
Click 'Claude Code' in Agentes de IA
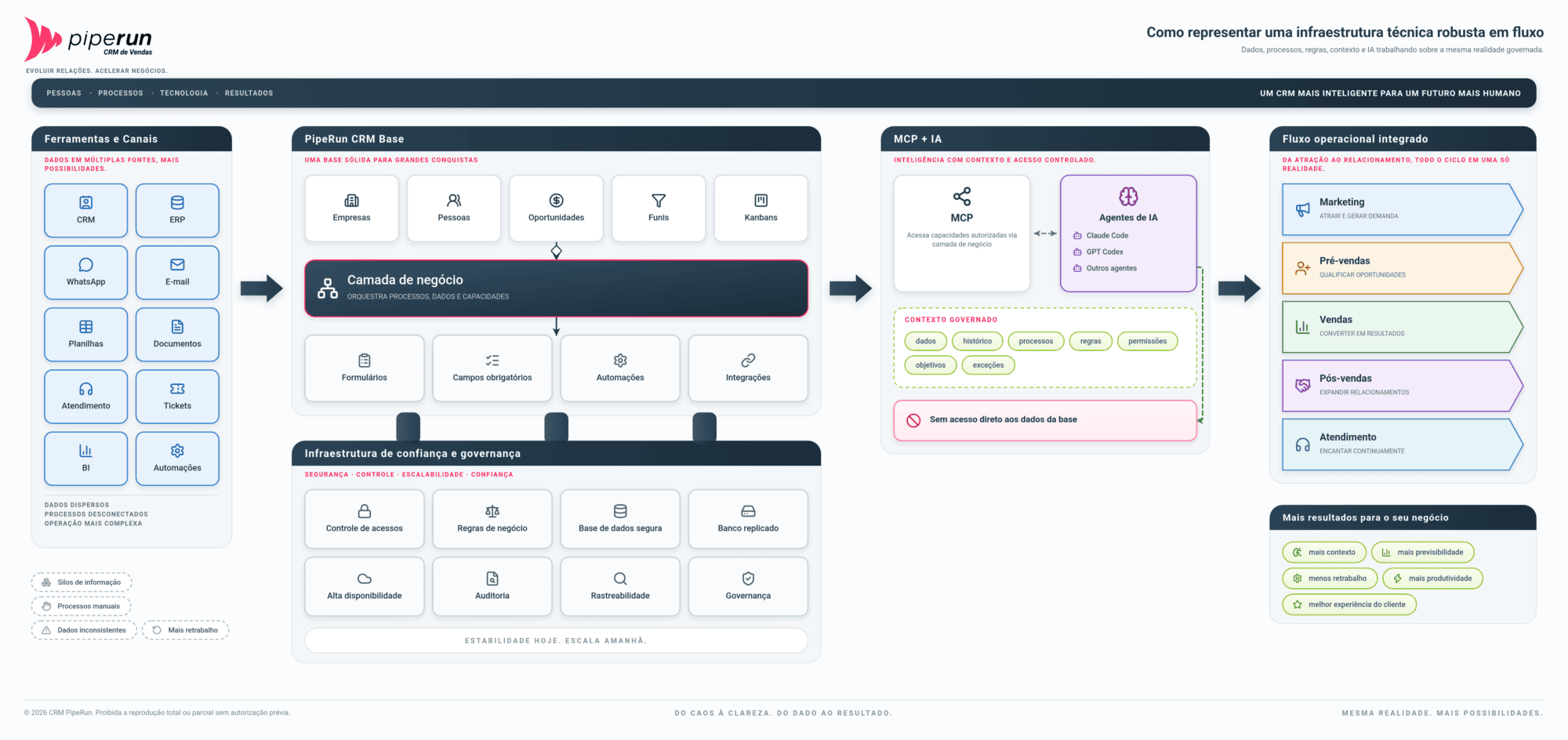point(1107,236)
